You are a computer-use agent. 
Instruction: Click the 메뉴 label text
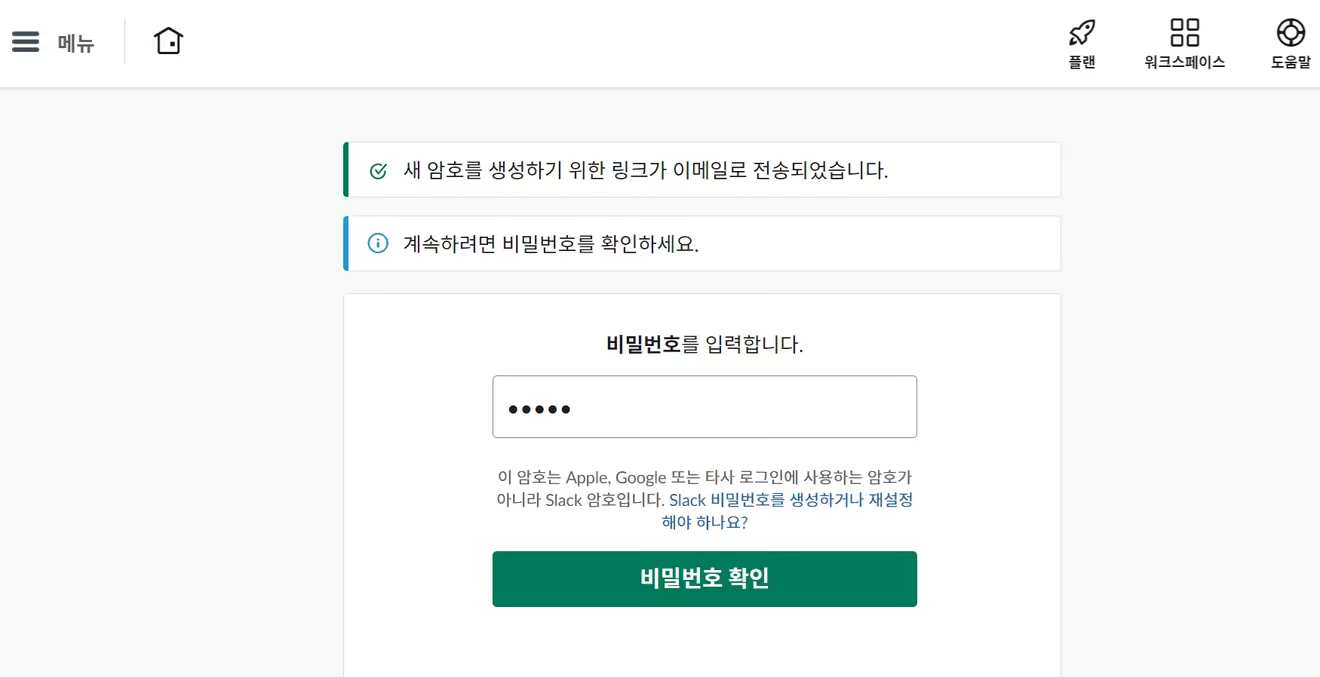(76, 43)
